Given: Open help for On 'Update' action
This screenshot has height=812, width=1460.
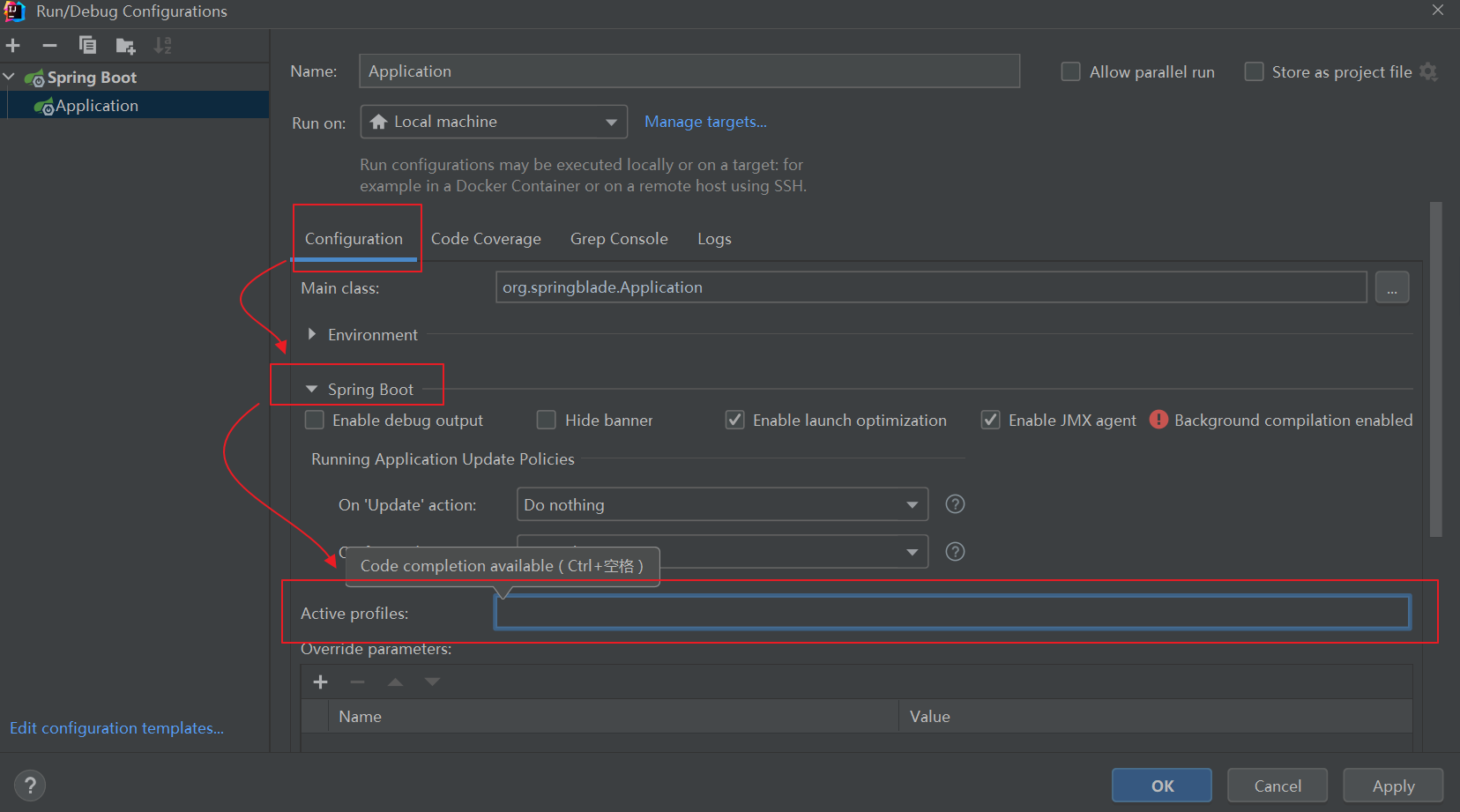Looking at the screenshot, I should coord(955,504).
